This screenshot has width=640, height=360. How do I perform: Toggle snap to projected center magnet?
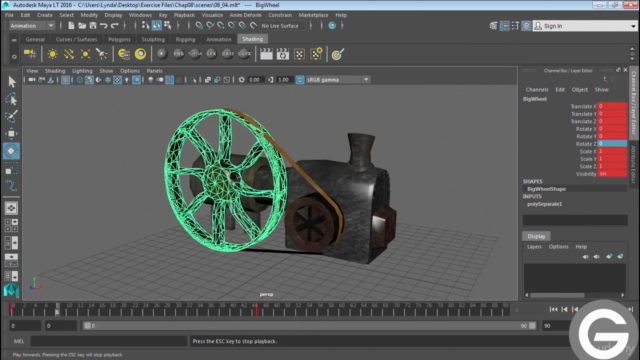(232, 26)
